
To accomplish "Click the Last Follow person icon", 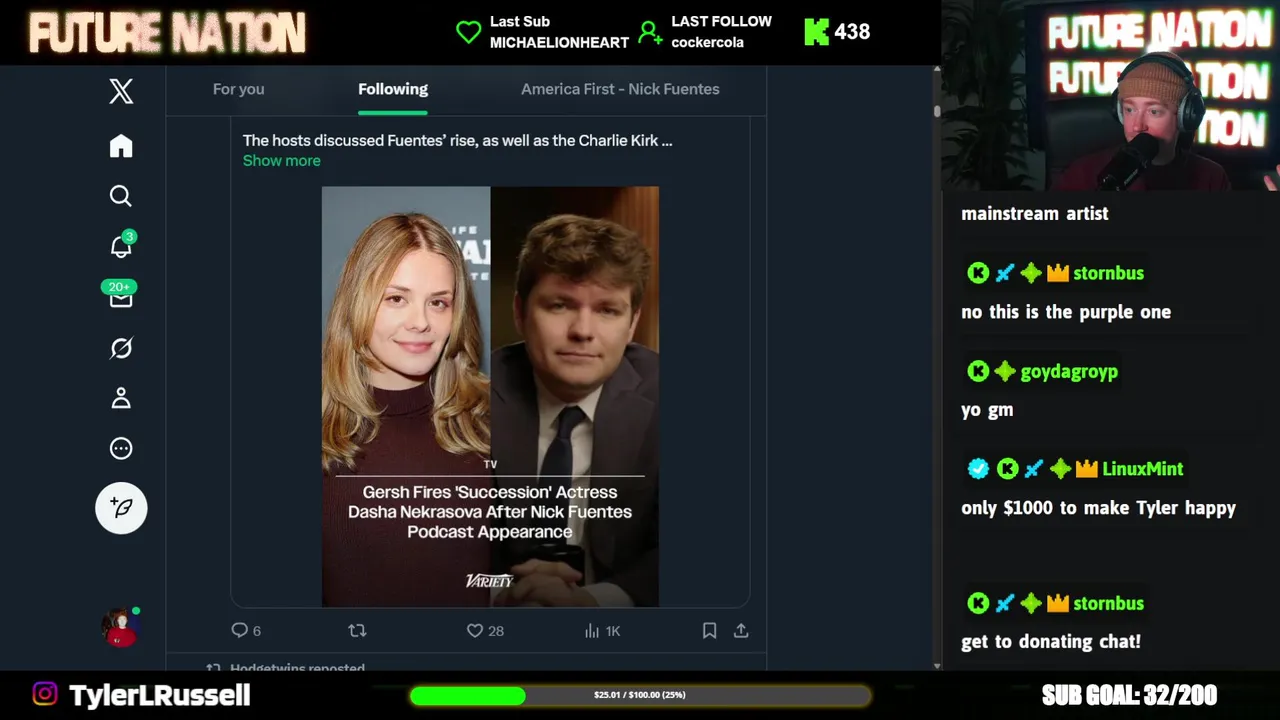I will click(x=650, y=32).
